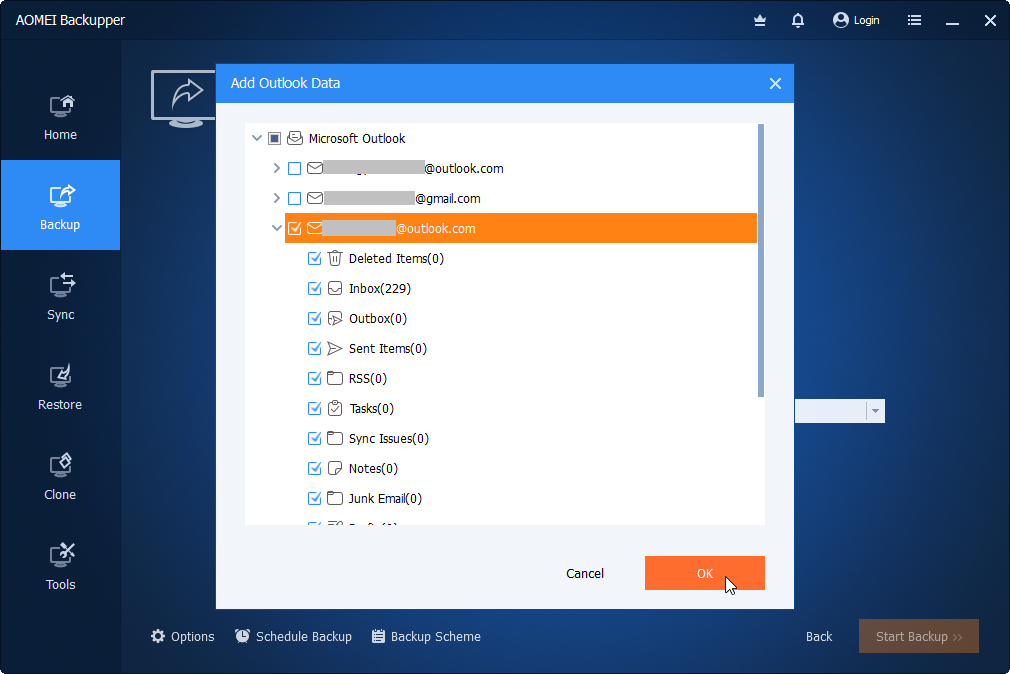
Task: Open Backup Scheme settings
Action: [426, 637]
